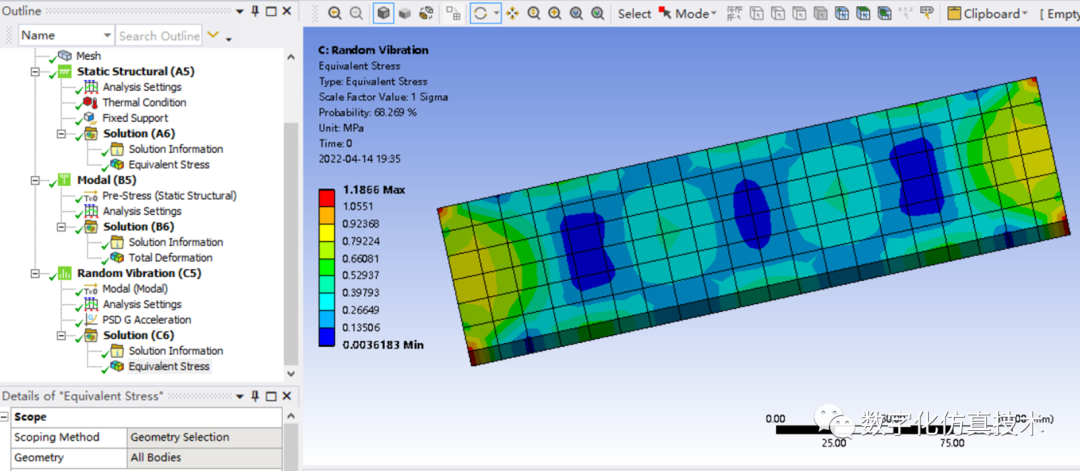Toggle the Details panel pin icon
This screenshot has height=471, width=1080.
click(x=255, y=396)
